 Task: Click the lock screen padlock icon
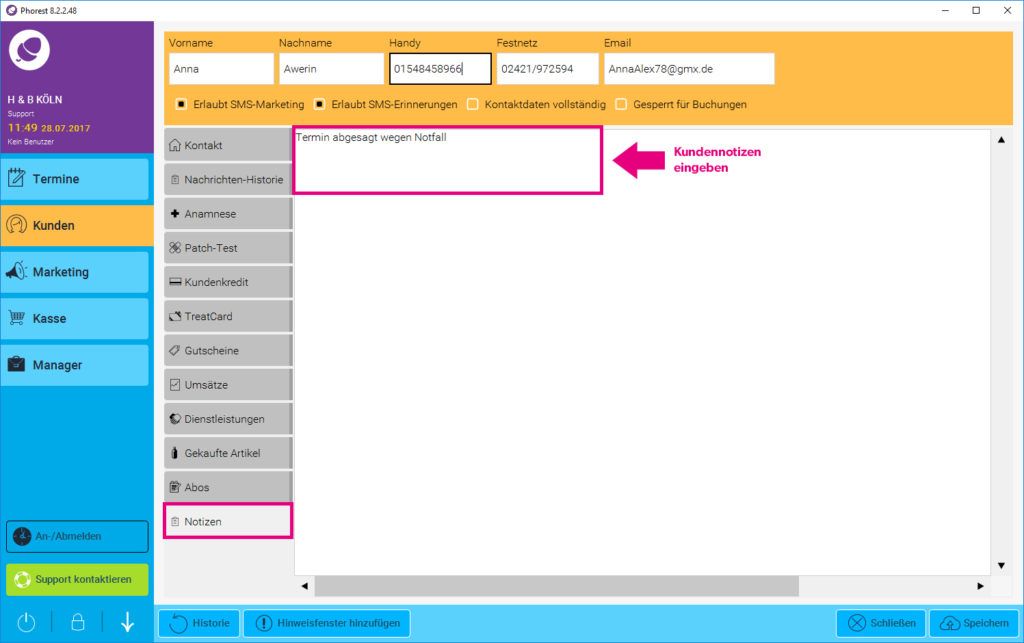pyautogui.click(x=77, y=622)
